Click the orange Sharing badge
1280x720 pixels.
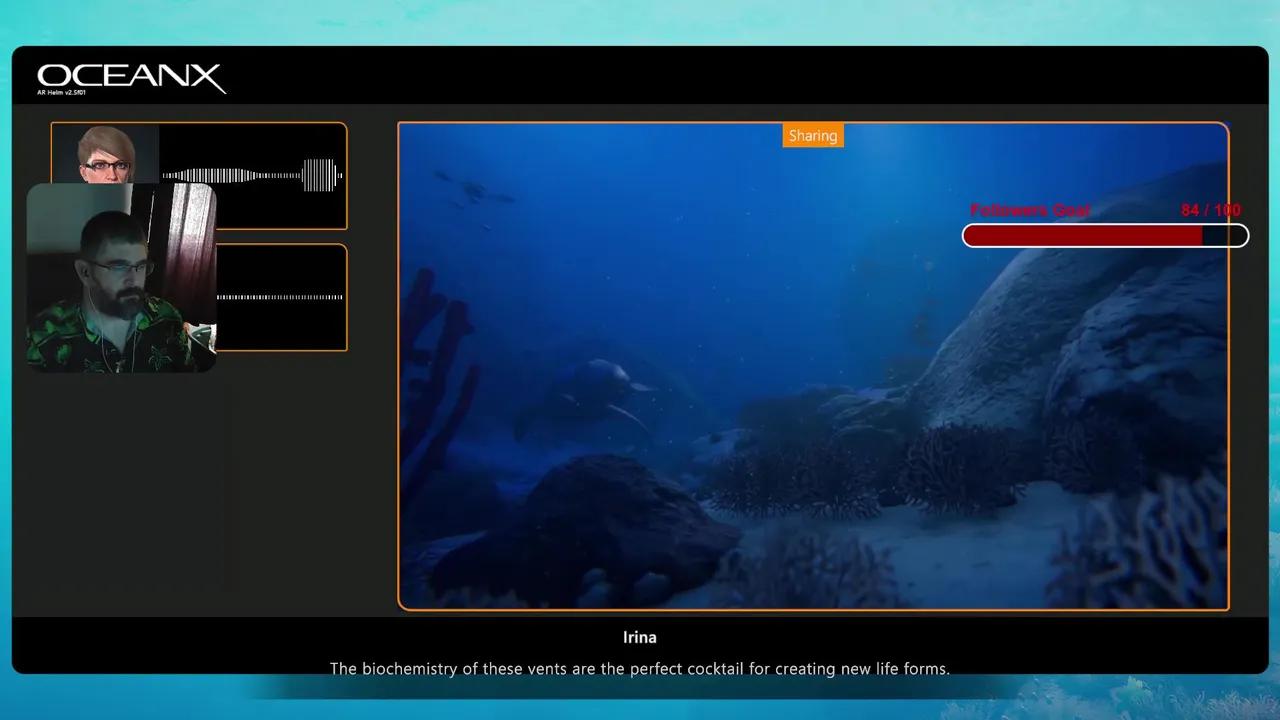tap(812, 136)
